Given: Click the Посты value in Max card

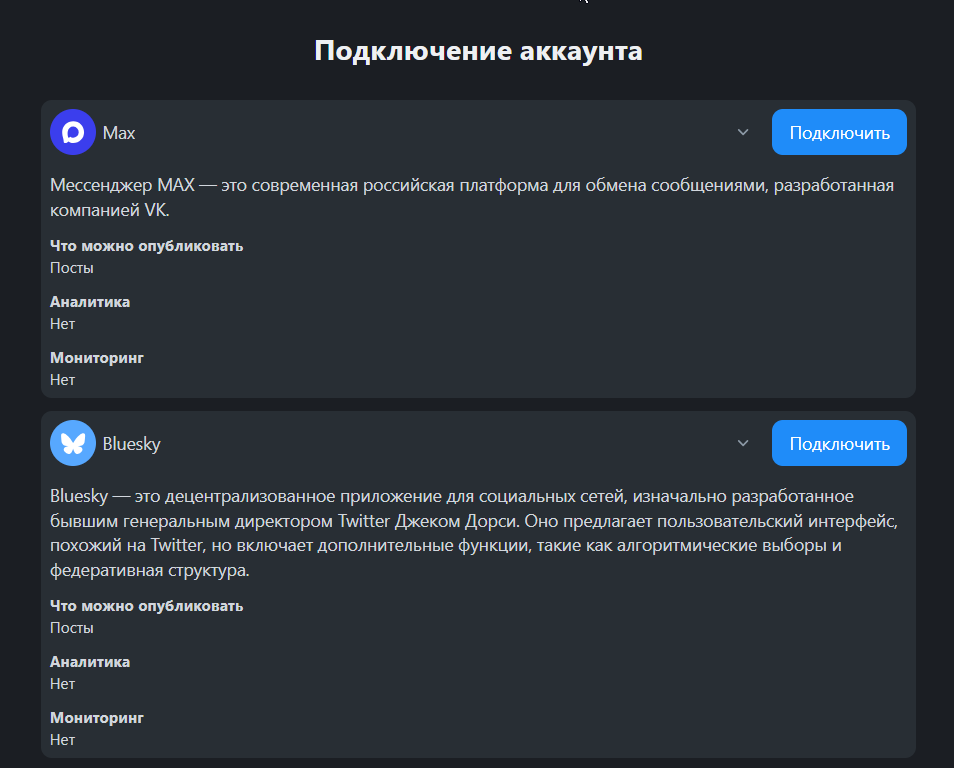Looking at the screenshot, I should (x=72, y=268).
